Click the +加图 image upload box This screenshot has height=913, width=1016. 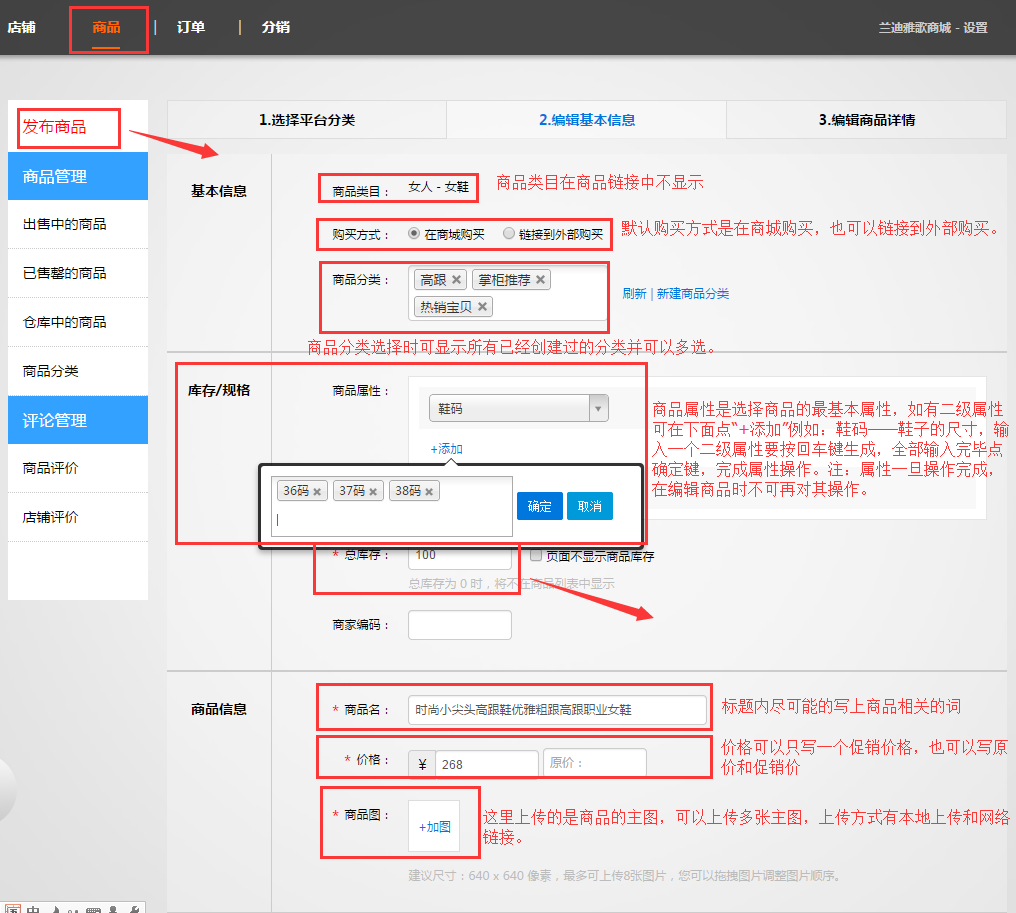(434, 826)
